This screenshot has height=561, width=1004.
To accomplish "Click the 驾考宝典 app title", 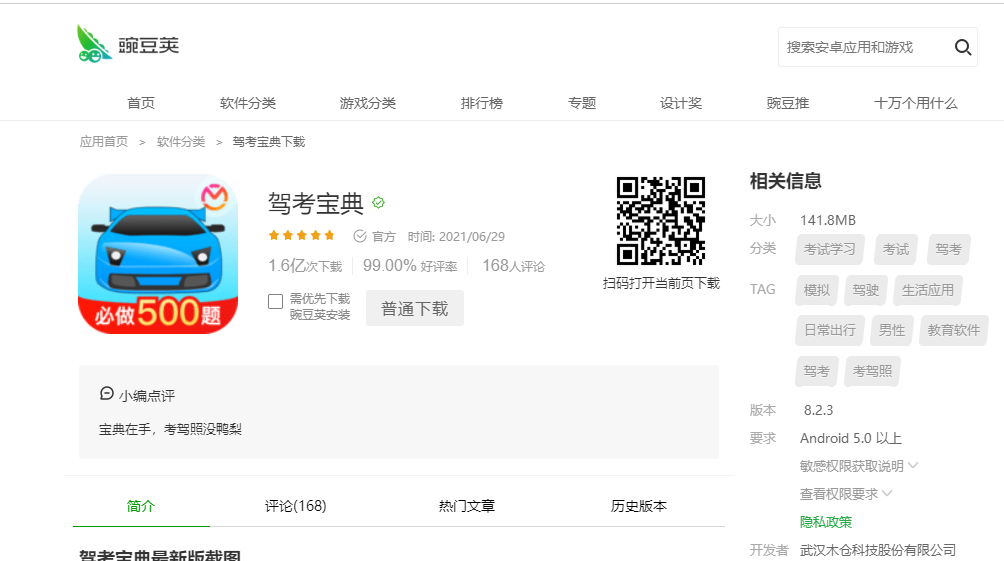I will pos(316,204).
